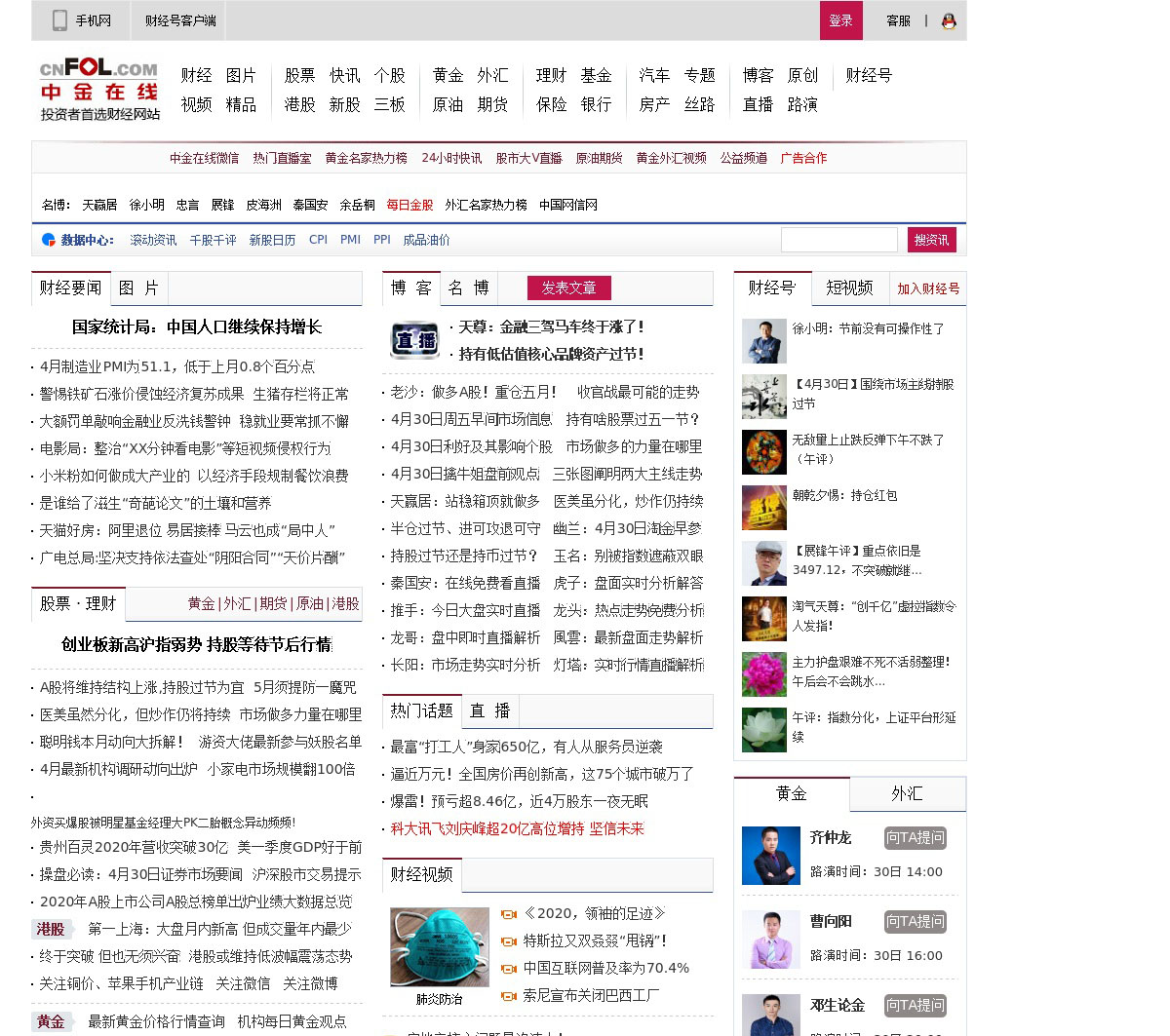Click video icon beside 中国互联网普及率为70.4%
The width and height of the screenshot is (1170, 1036).
(x=508, y=969)
